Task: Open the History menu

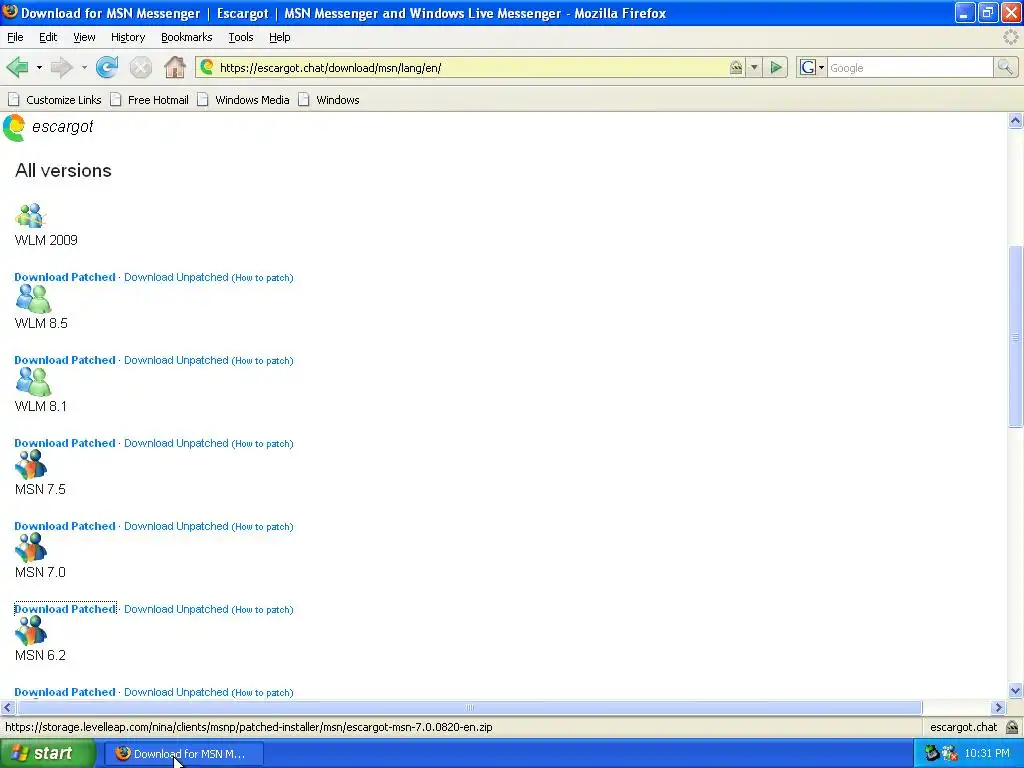Action: [128, 37]
